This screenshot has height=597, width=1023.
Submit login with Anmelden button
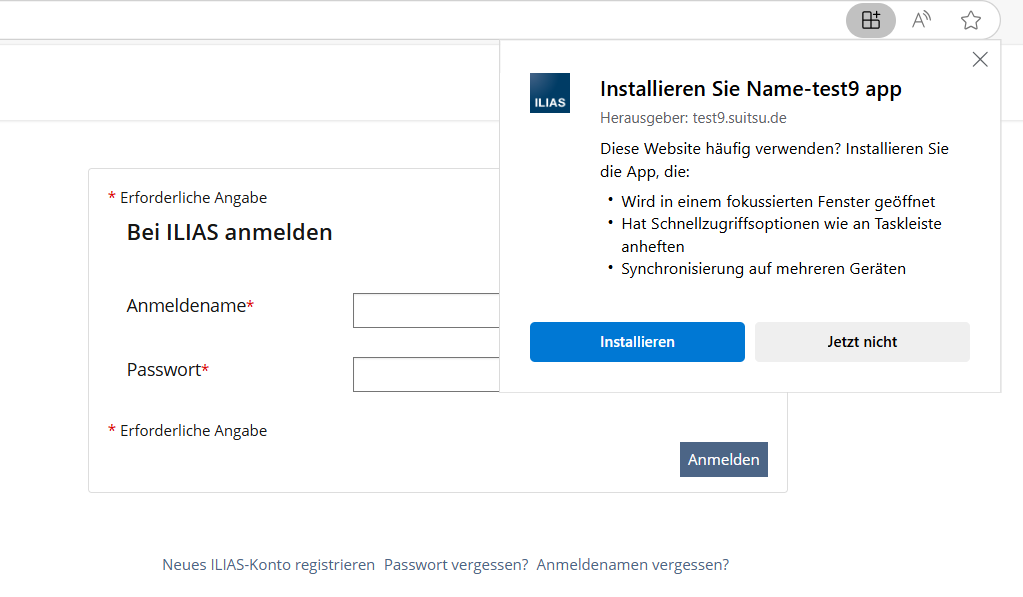724,460
